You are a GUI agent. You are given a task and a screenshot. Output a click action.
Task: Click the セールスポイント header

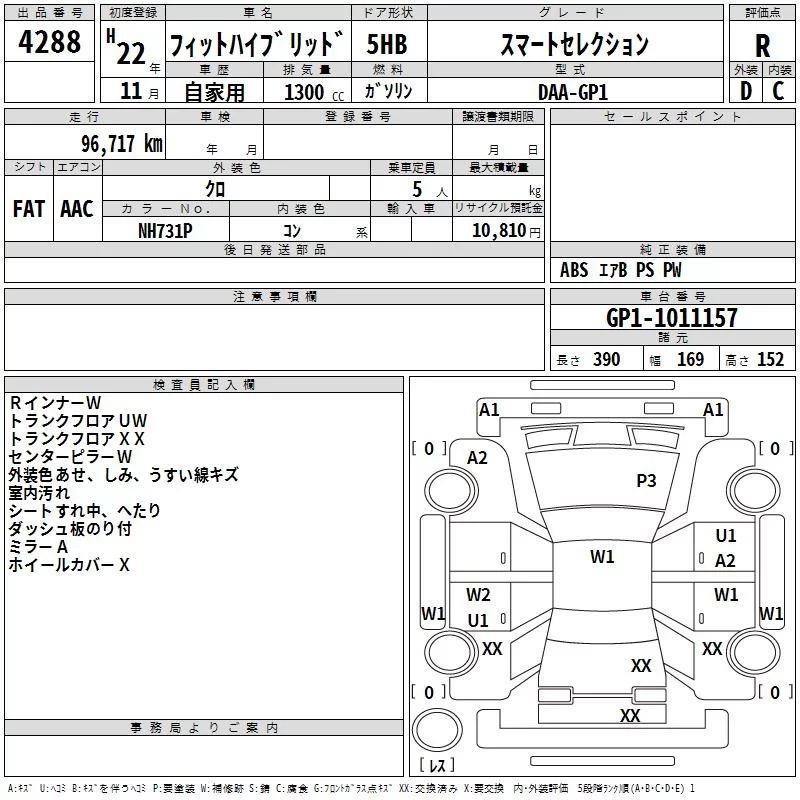[672, 116]
